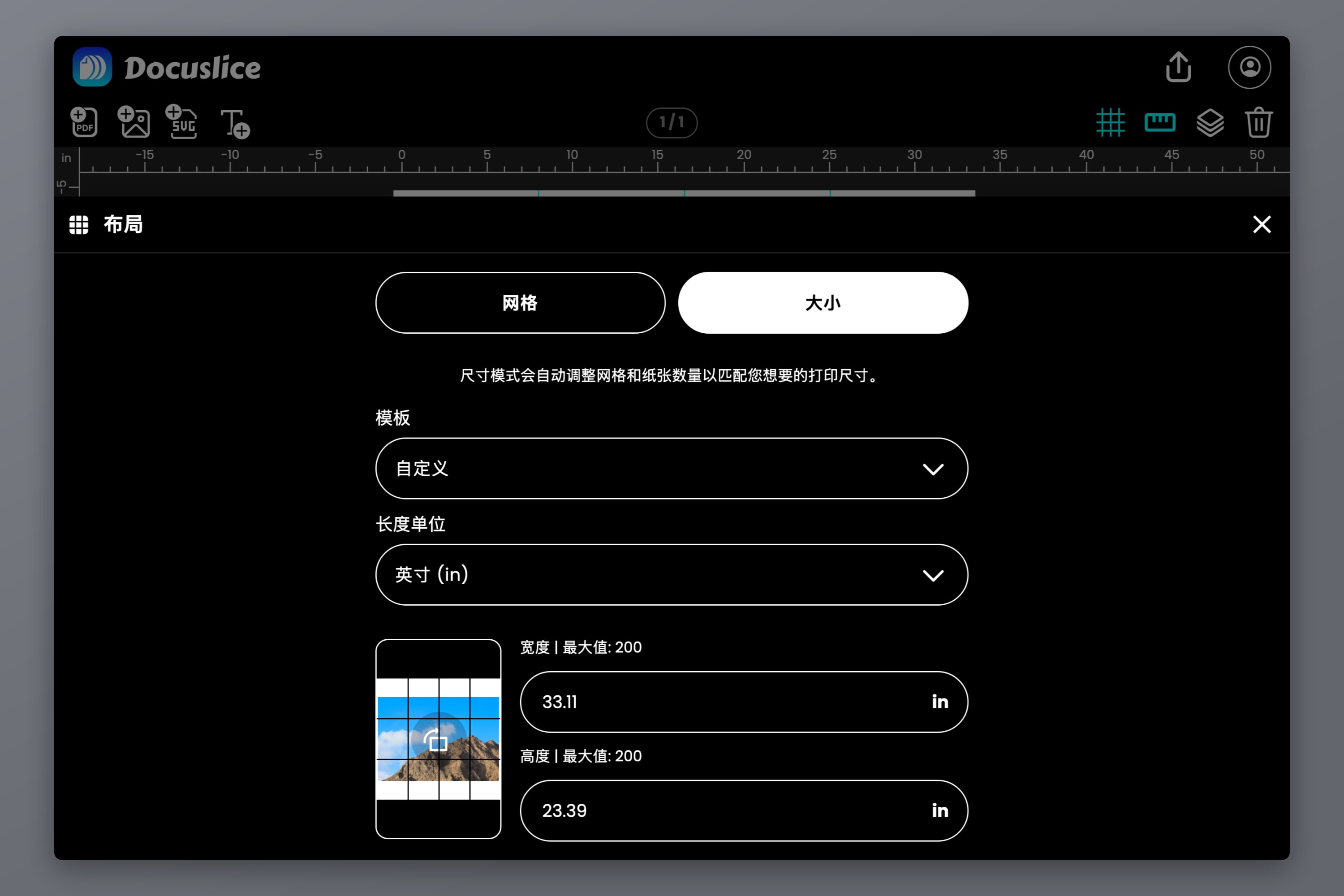Click the trash delete icon

(1258, 122)
